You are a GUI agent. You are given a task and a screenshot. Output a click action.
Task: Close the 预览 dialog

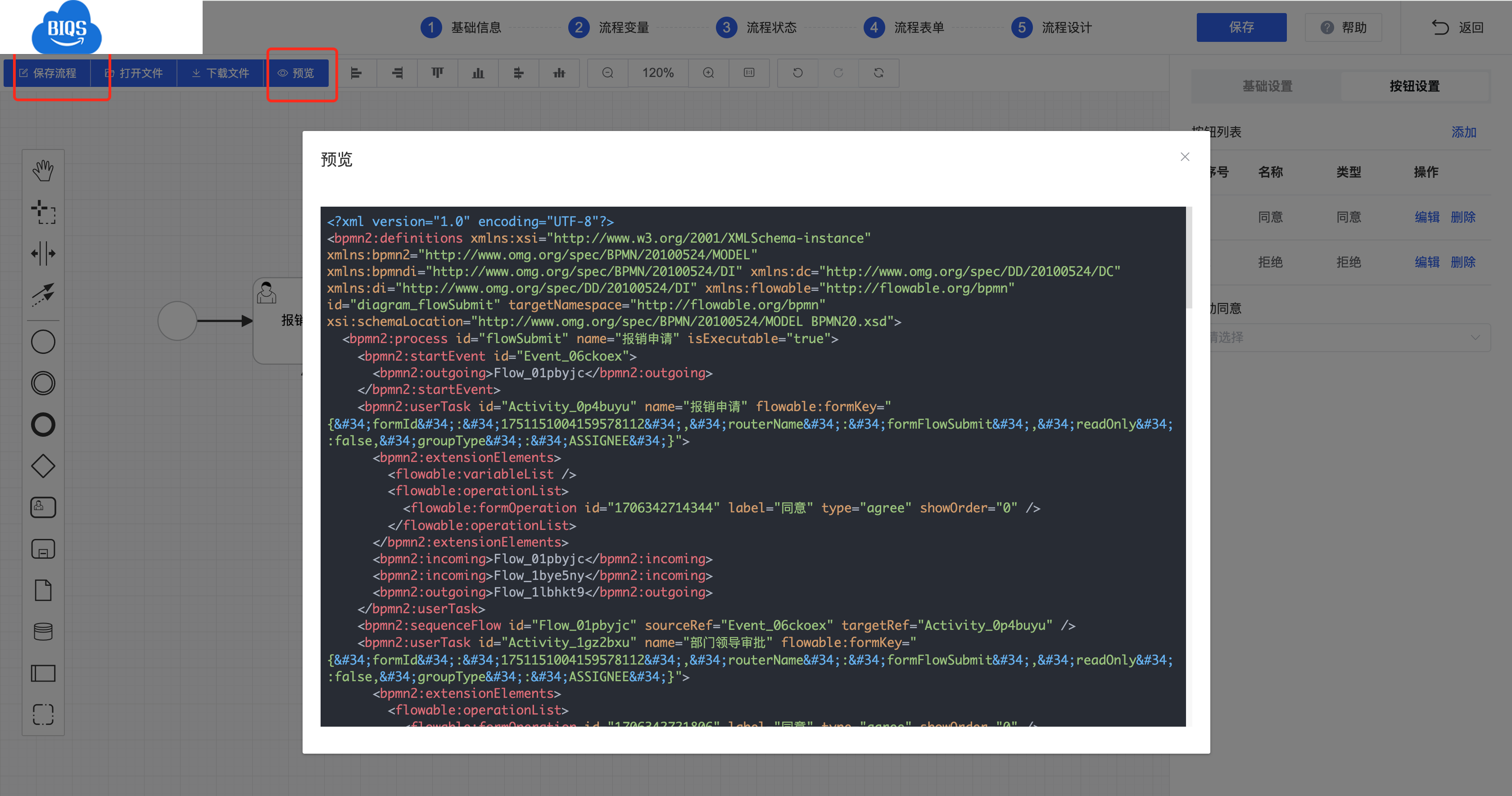click(1185, 157)
